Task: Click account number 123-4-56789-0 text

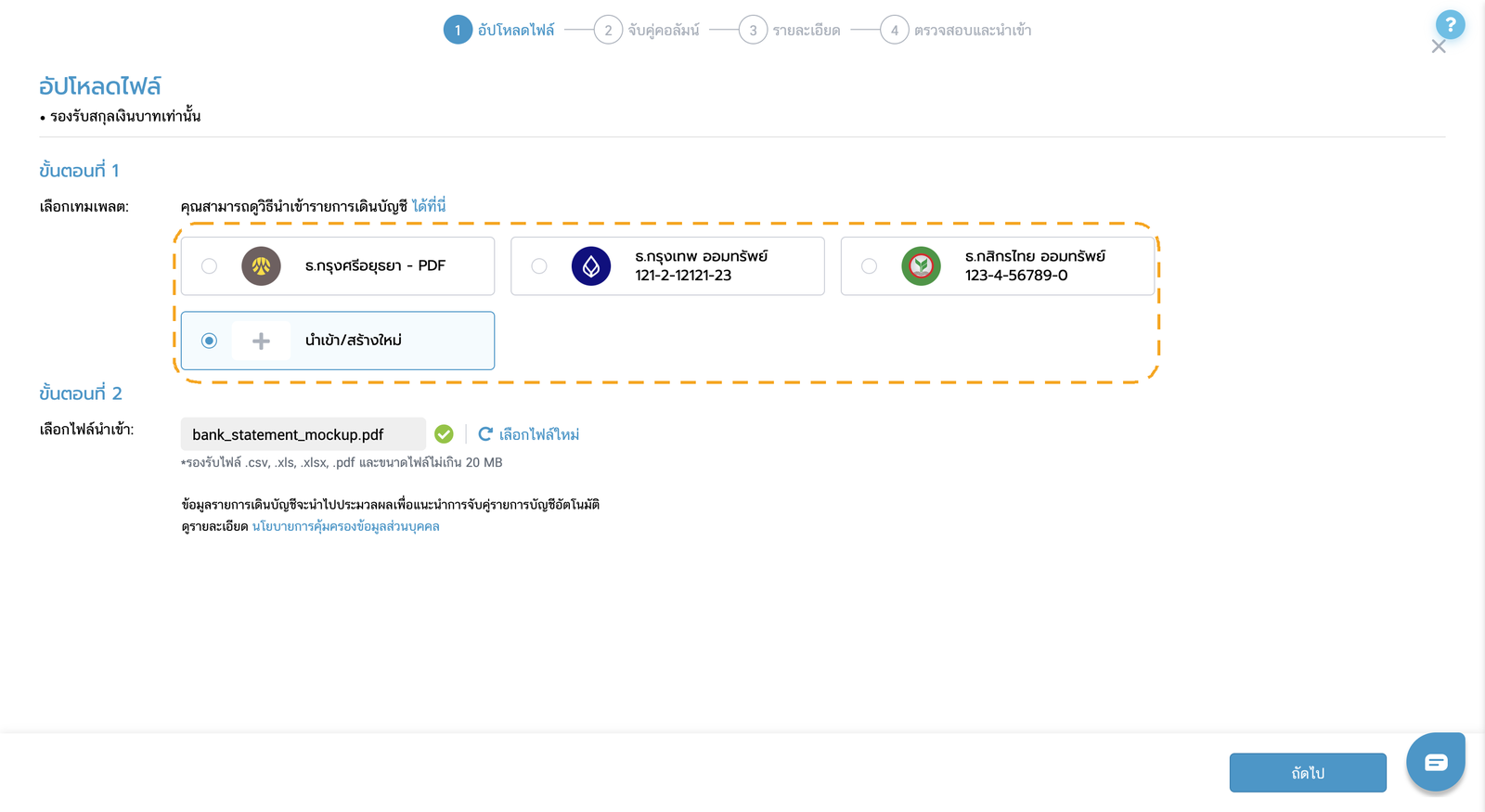Action: (1016, 276)
